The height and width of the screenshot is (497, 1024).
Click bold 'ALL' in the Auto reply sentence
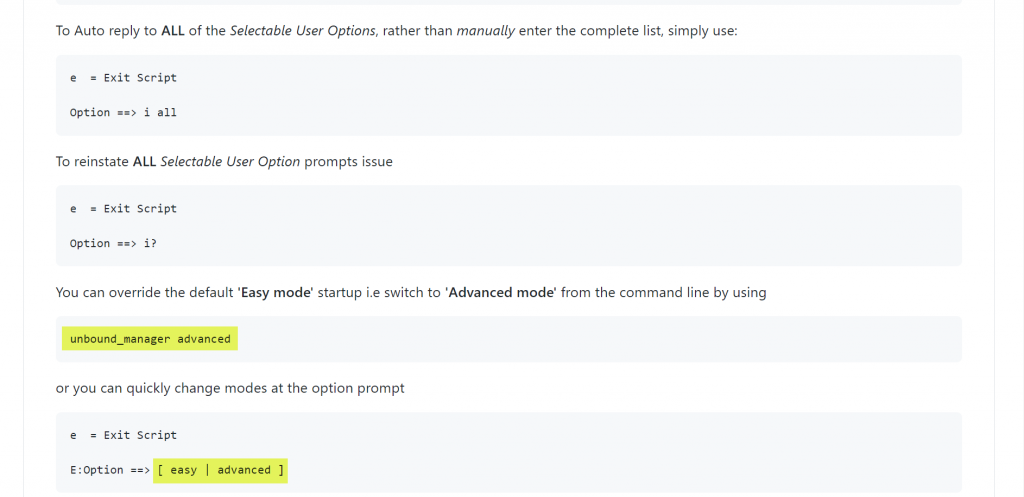pyautogui.click(x=173, y=31)
